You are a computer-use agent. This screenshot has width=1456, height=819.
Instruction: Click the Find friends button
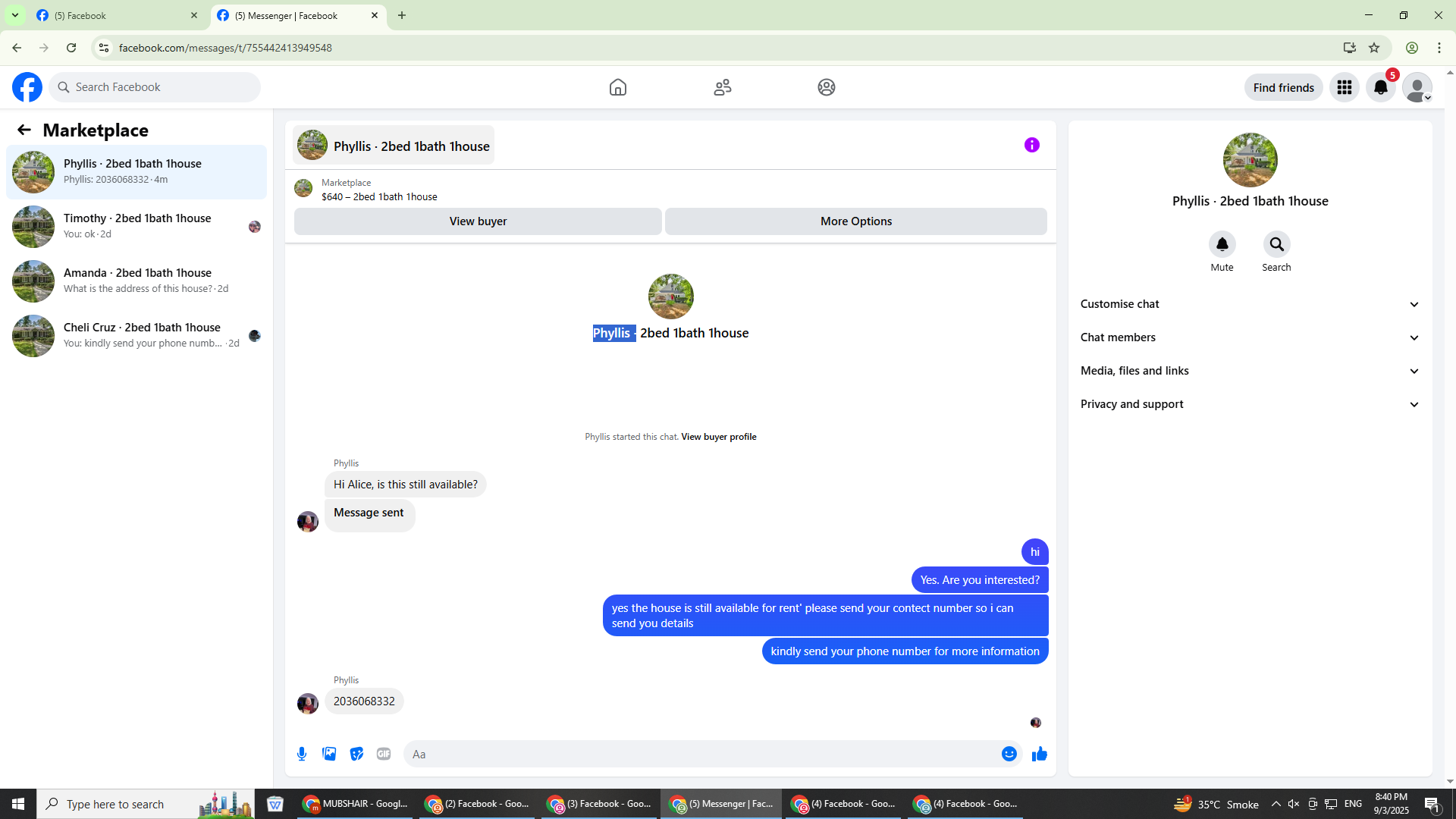click(1283, 87)
